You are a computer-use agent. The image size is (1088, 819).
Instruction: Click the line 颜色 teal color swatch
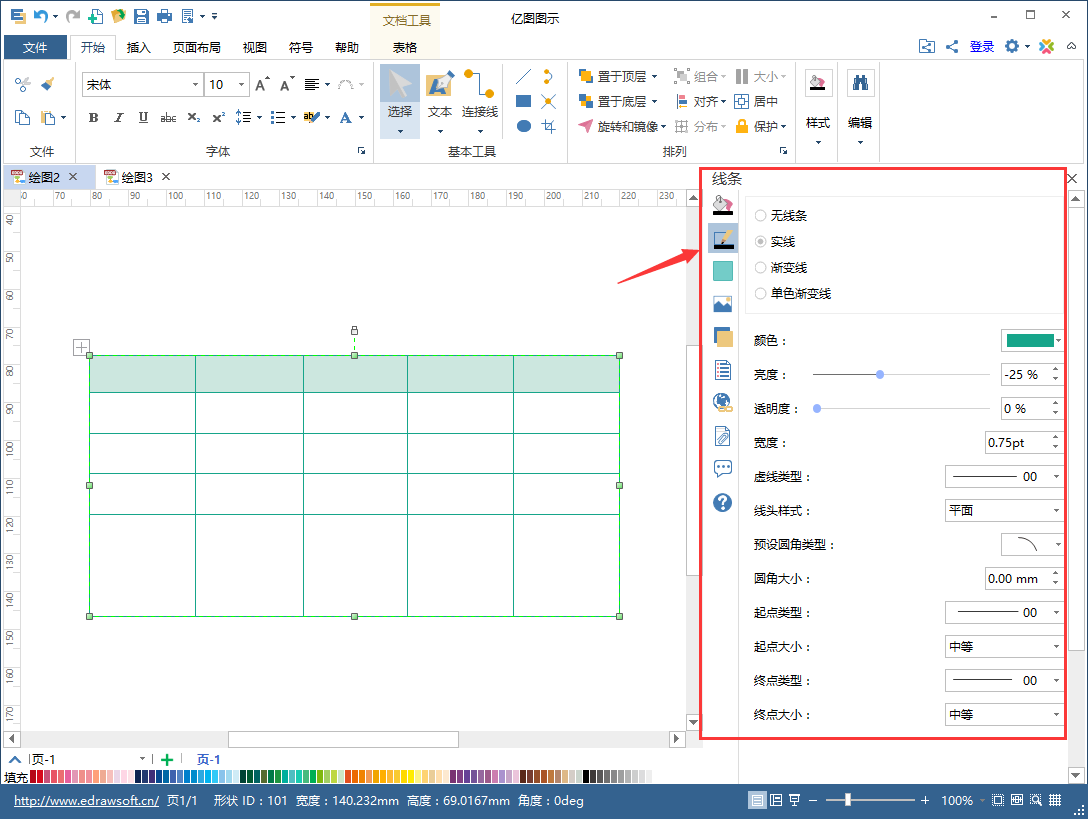point(1032,341)
